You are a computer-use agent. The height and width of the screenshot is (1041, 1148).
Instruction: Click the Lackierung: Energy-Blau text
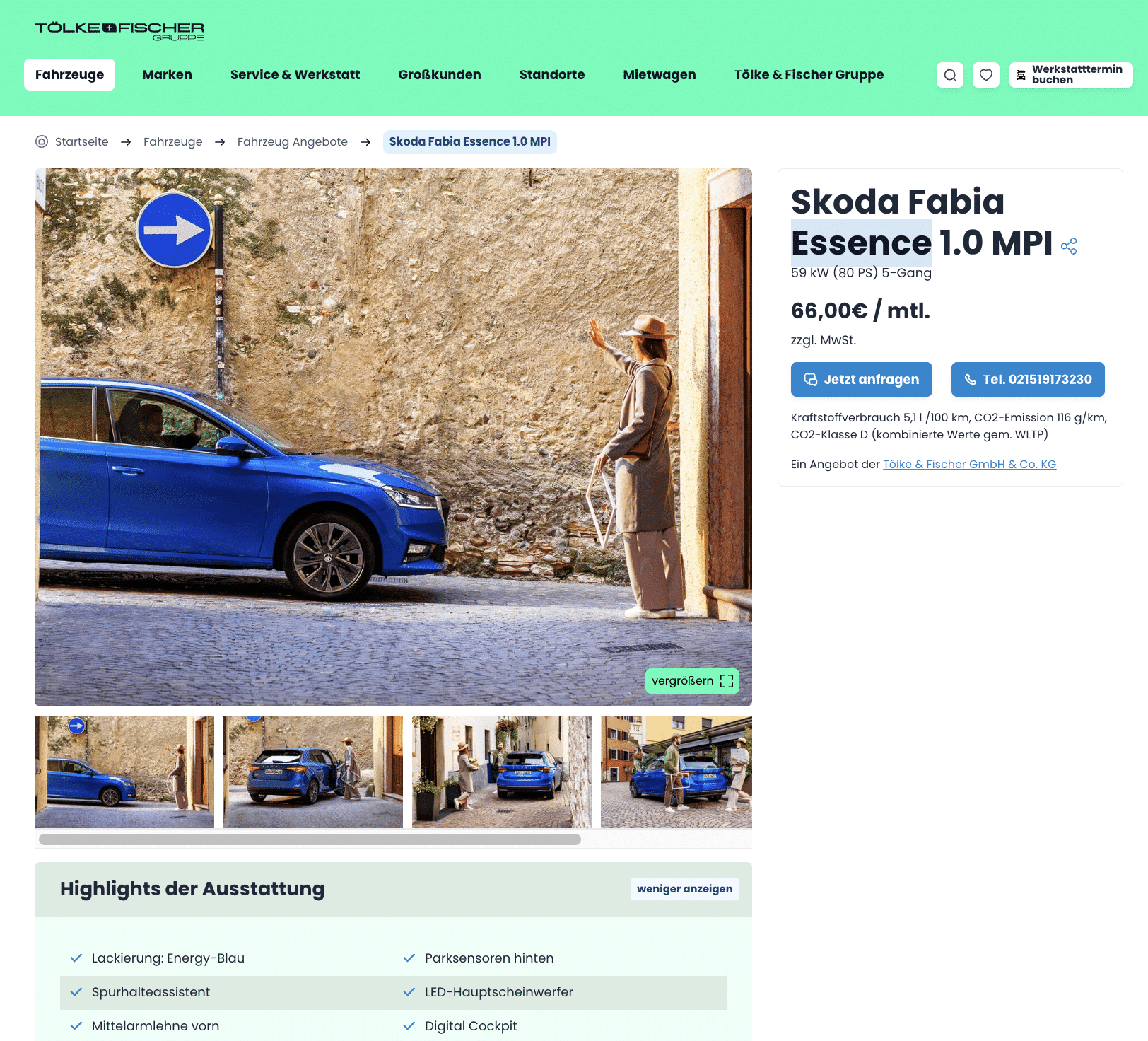pyautogui.click(x=168, y=958)
